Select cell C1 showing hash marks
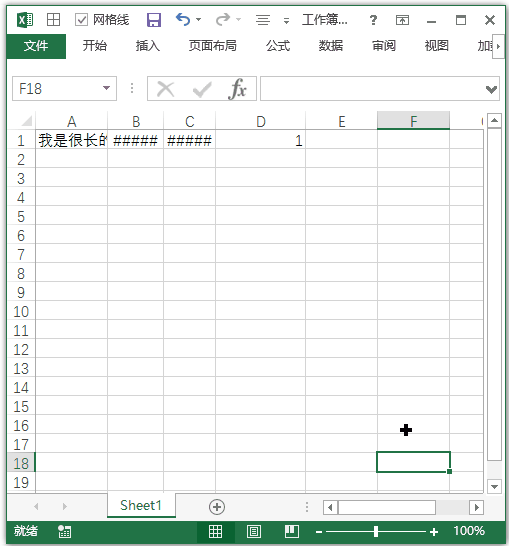509x546 pixels. click(x=189, y=140)
